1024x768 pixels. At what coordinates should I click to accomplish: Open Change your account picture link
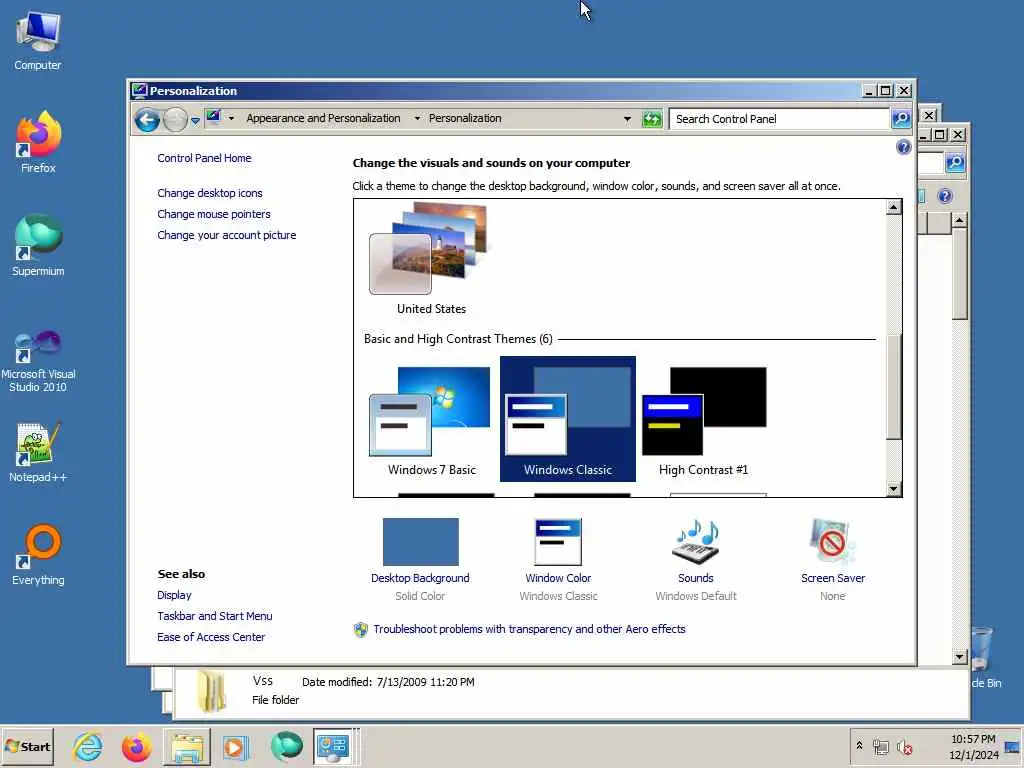point(226,235)
